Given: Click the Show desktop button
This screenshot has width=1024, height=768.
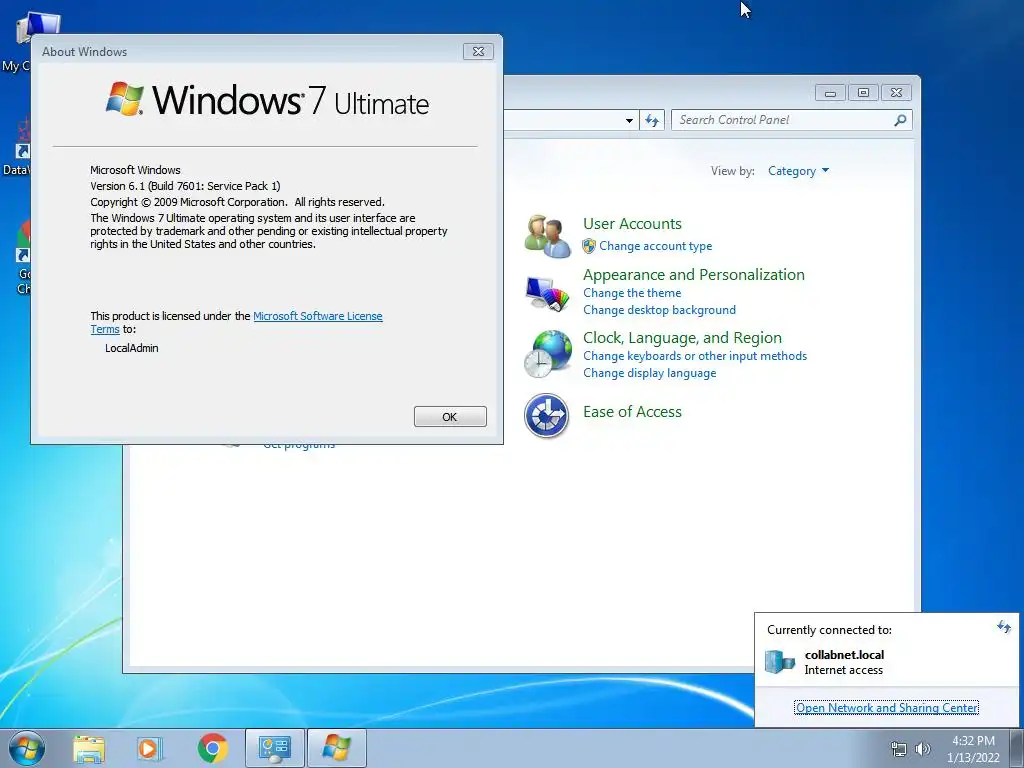Looking at the screenshot, I should [x=1017, y=748].
